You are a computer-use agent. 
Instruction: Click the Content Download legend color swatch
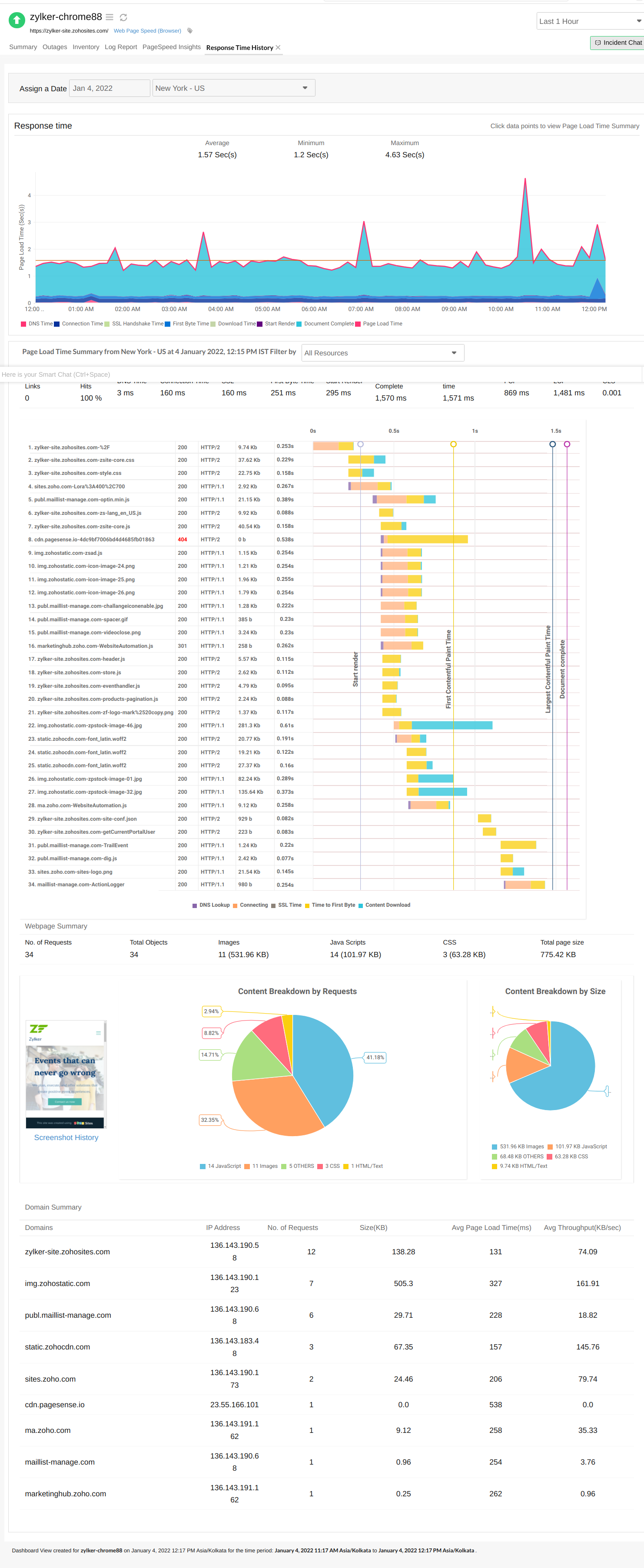point(361,905)
